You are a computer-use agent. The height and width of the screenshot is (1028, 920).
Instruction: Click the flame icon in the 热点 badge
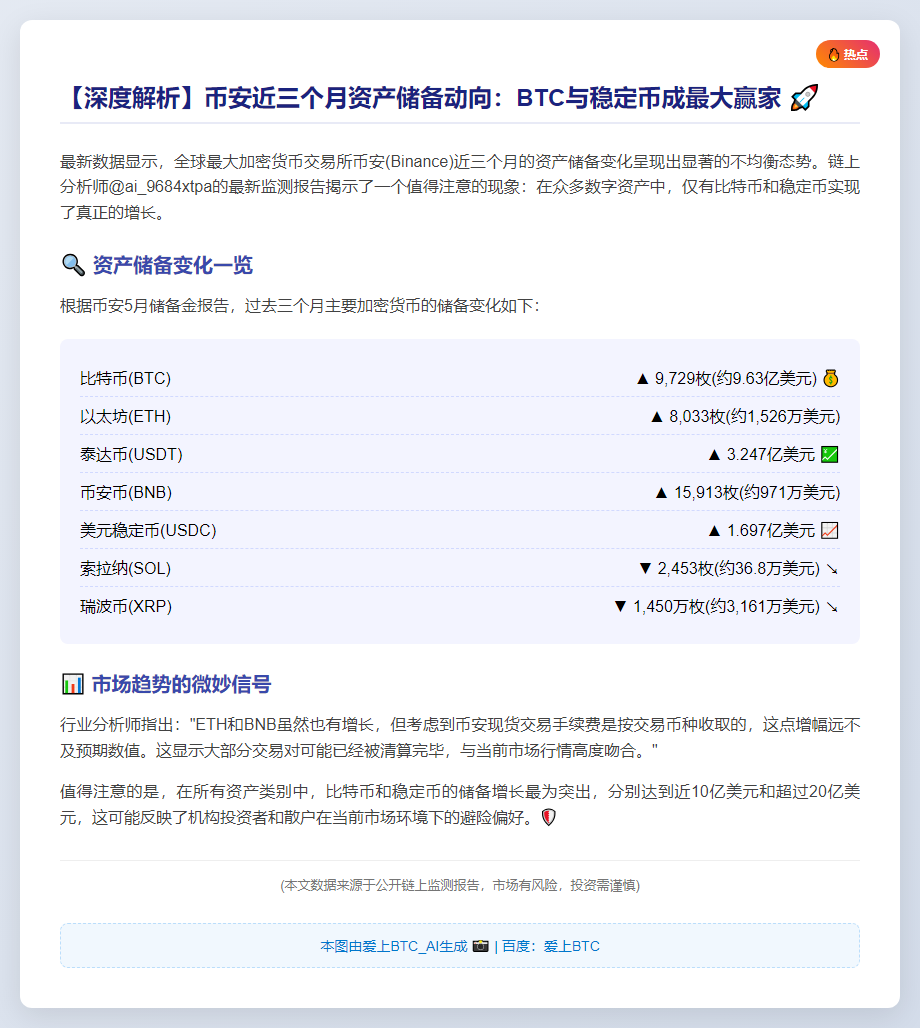click(x=833, y=54)
